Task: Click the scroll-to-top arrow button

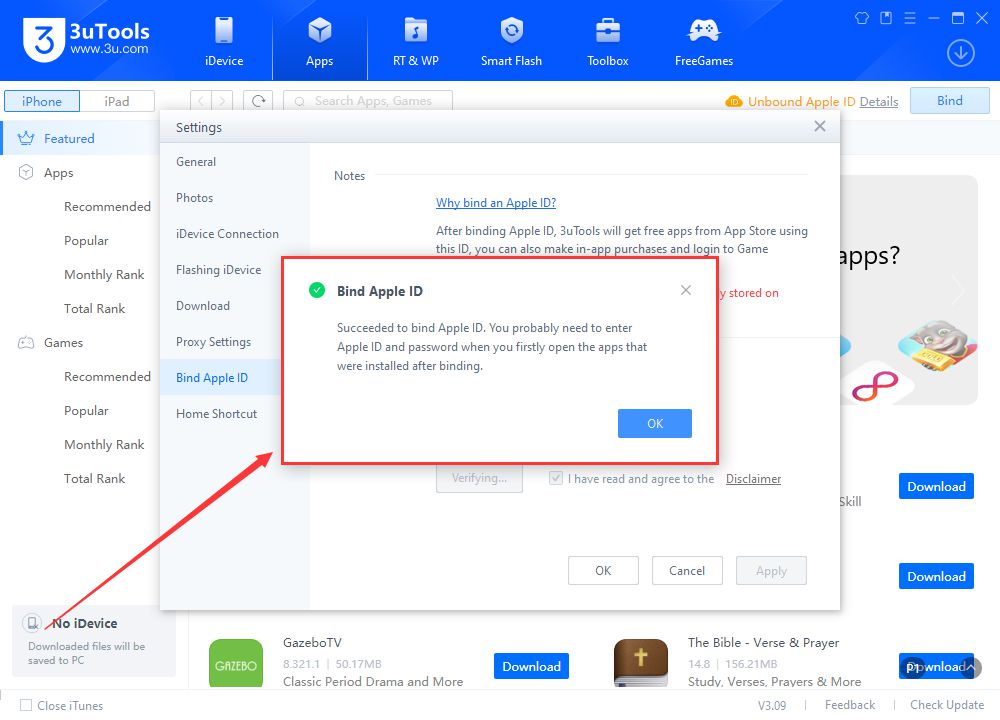Action: coord(970,668)
